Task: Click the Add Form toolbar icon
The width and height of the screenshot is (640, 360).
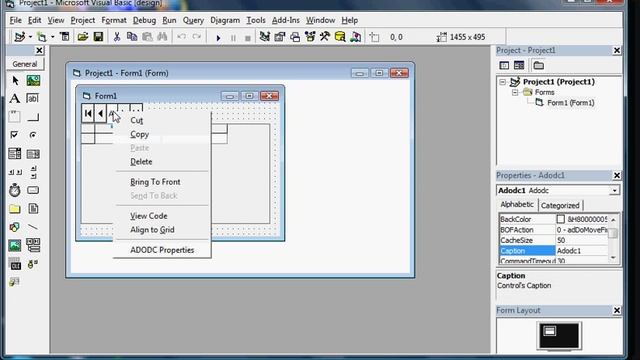Action: (42, 37)
